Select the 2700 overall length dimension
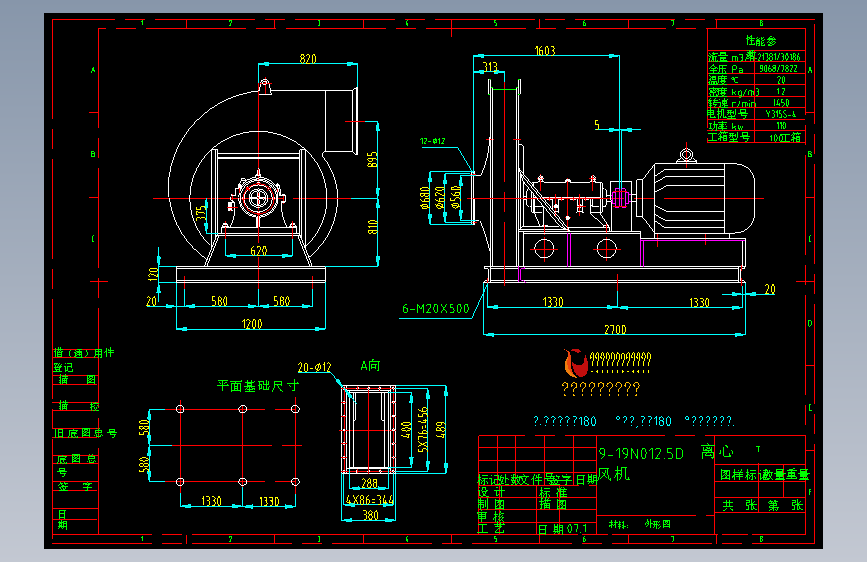867x562 pixels. pos(615,330)
